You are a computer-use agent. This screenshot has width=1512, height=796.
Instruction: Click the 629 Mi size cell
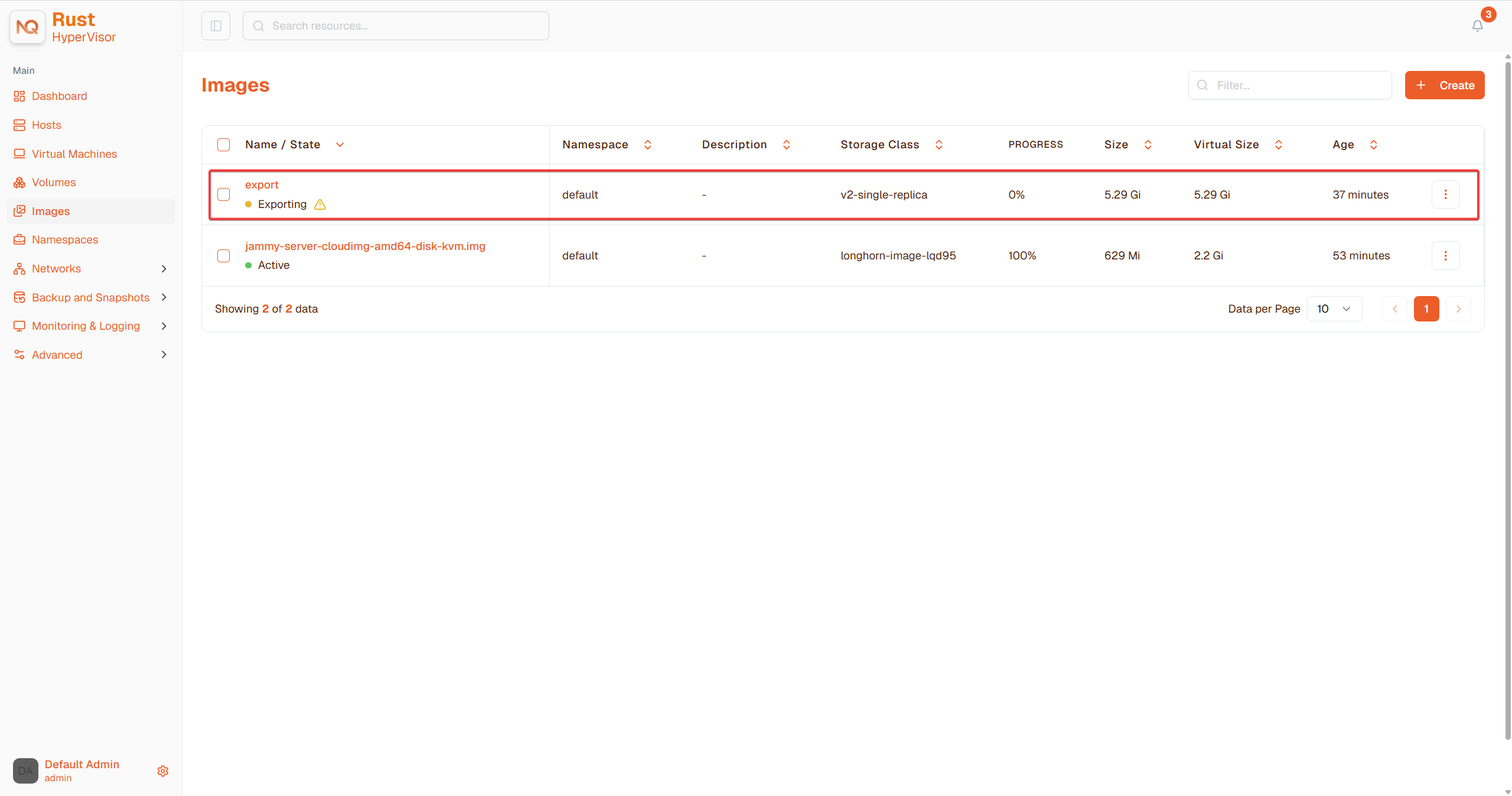coord(1122,256)
